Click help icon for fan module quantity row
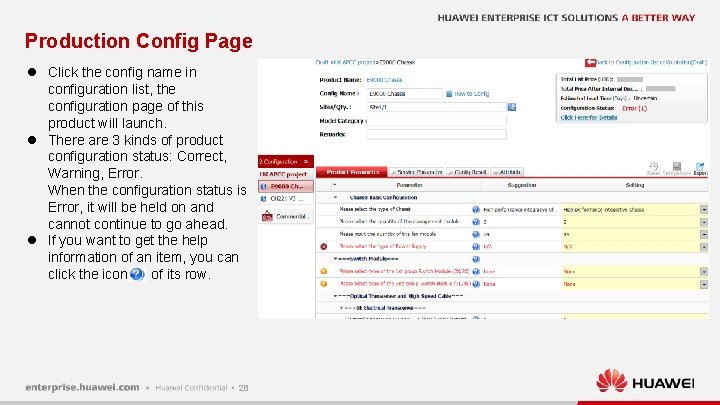720x405 pixels. click(476, 234)
